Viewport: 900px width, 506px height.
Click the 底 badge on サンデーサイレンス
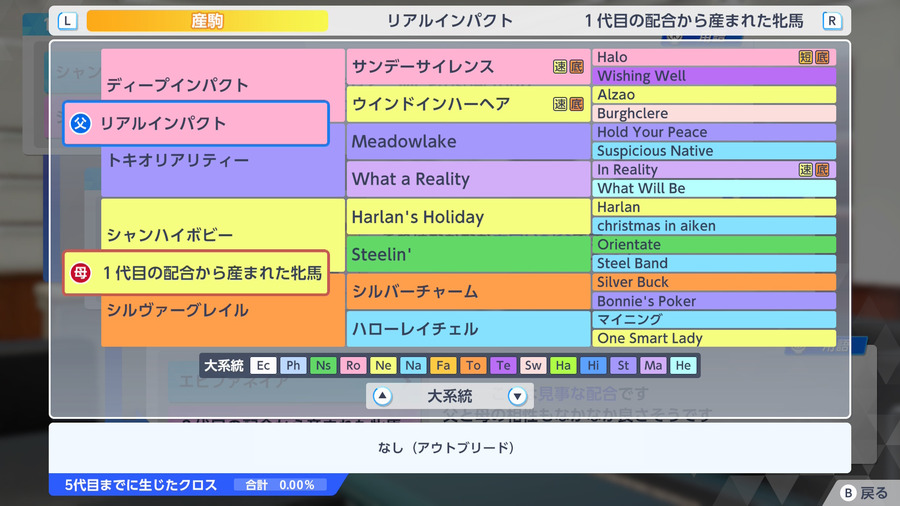576,67
